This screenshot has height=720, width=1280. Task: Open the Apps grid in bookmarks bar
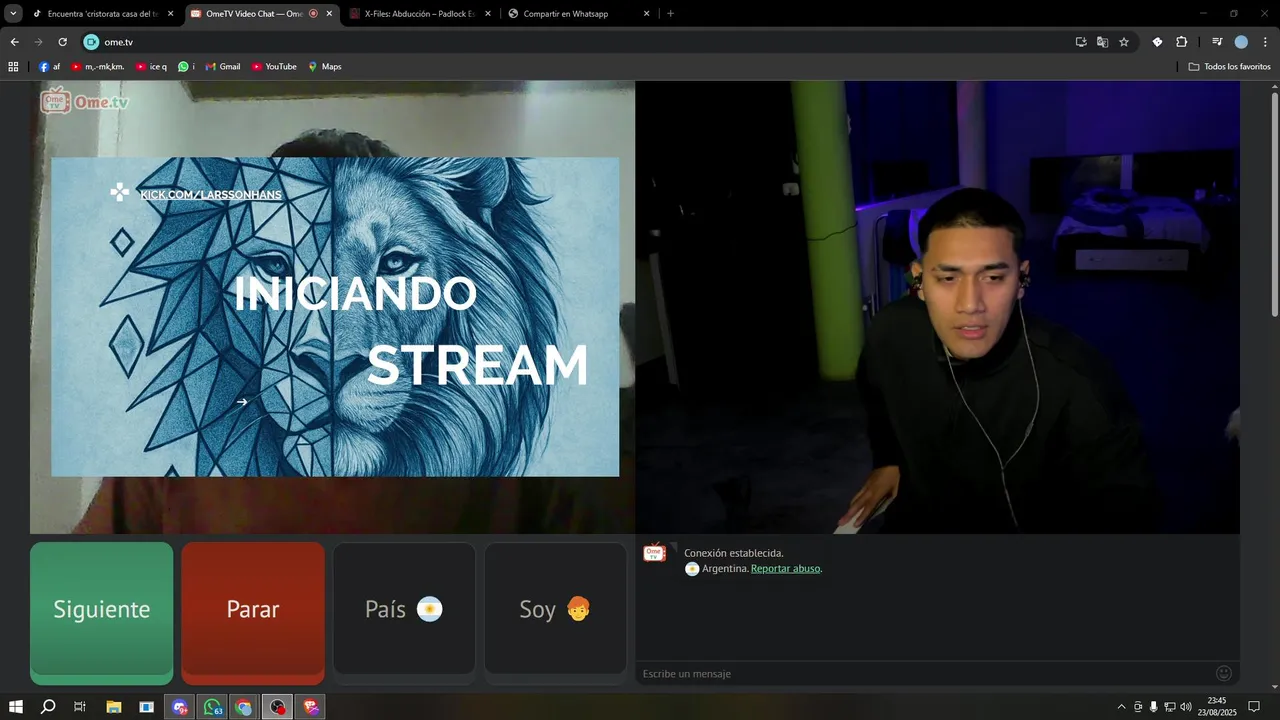[x=13, y=67]
